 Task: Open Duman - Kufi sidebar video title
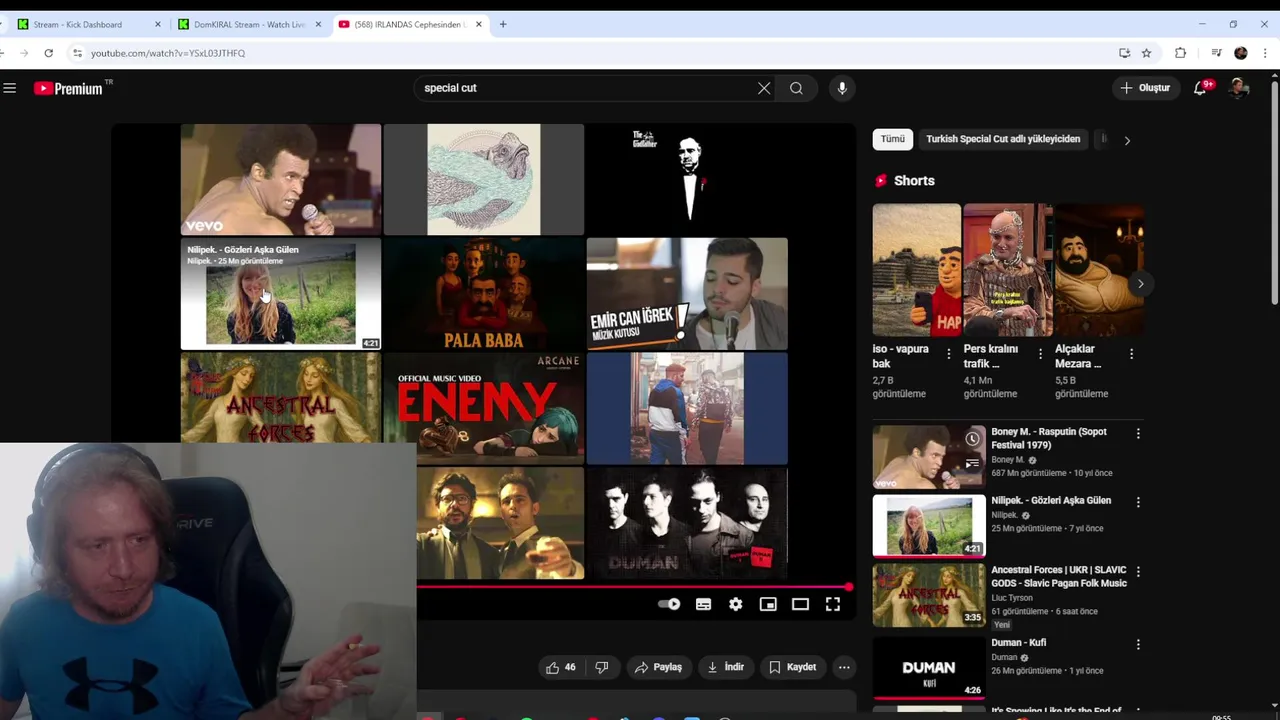coord(1018,643)
